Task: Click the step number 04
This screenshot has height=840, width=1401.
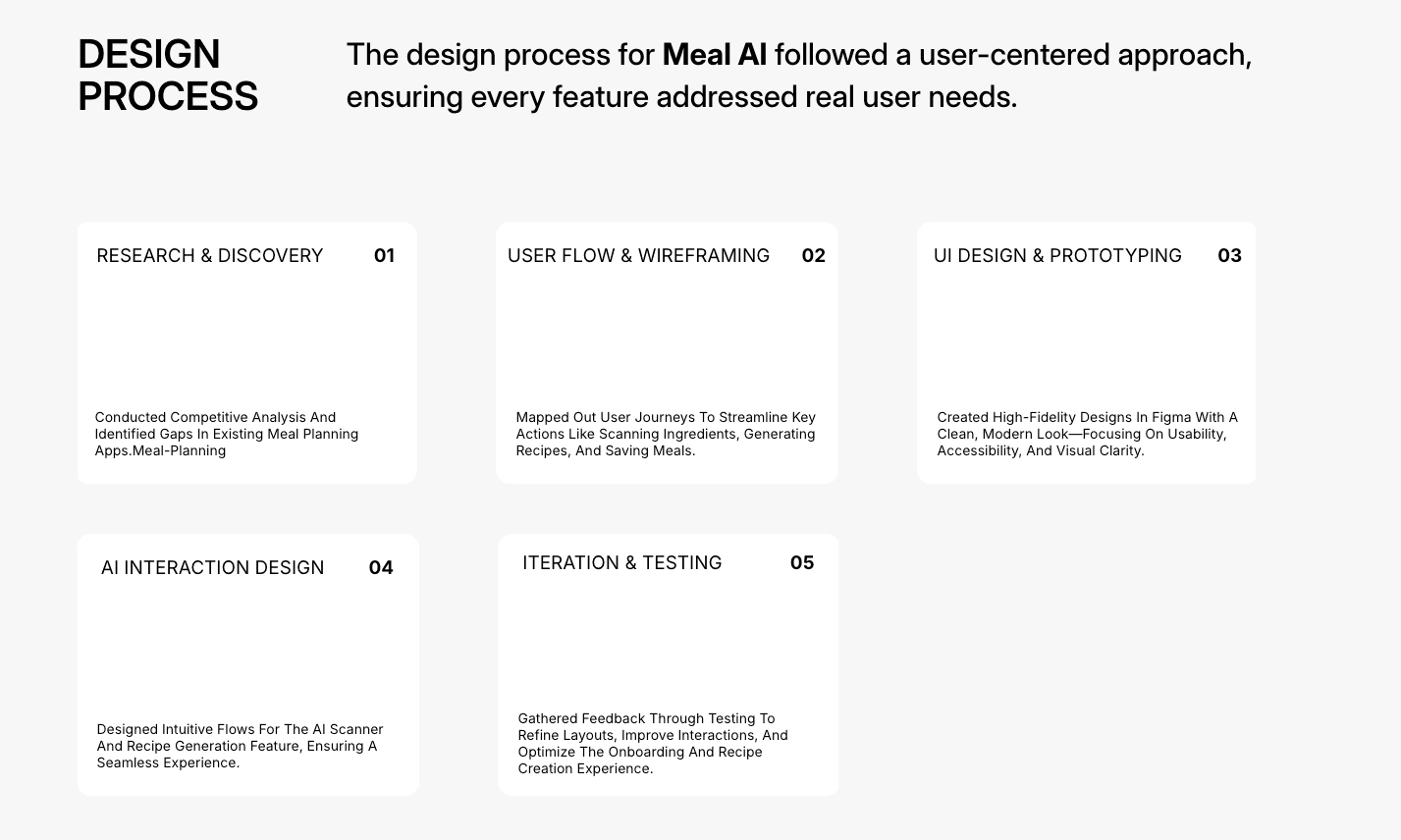Action: coord(381,568)
